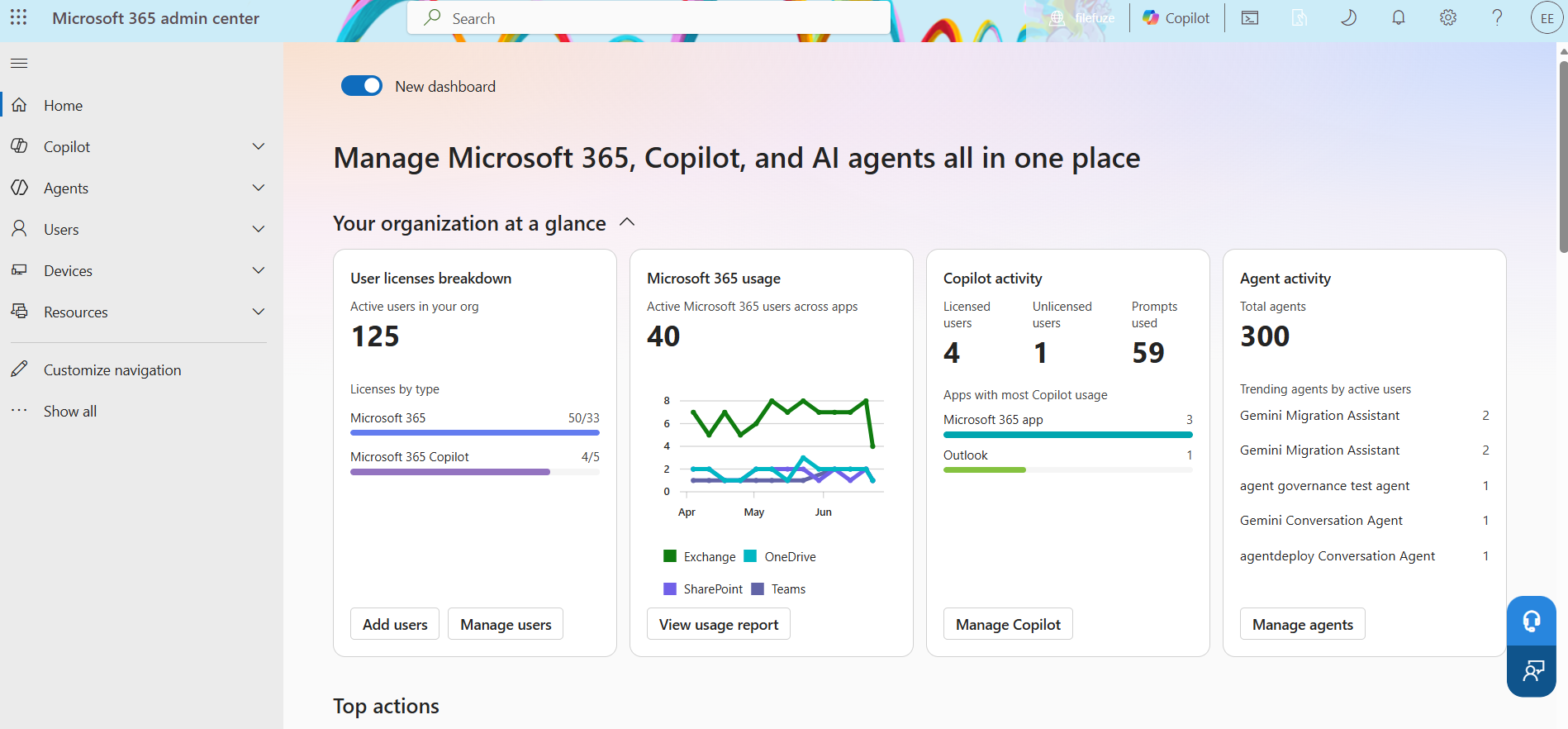Click the globe icon beside filefuze
This screenshot has width=1568, height=729.
pyautogui.click(x=1057, y=17)
